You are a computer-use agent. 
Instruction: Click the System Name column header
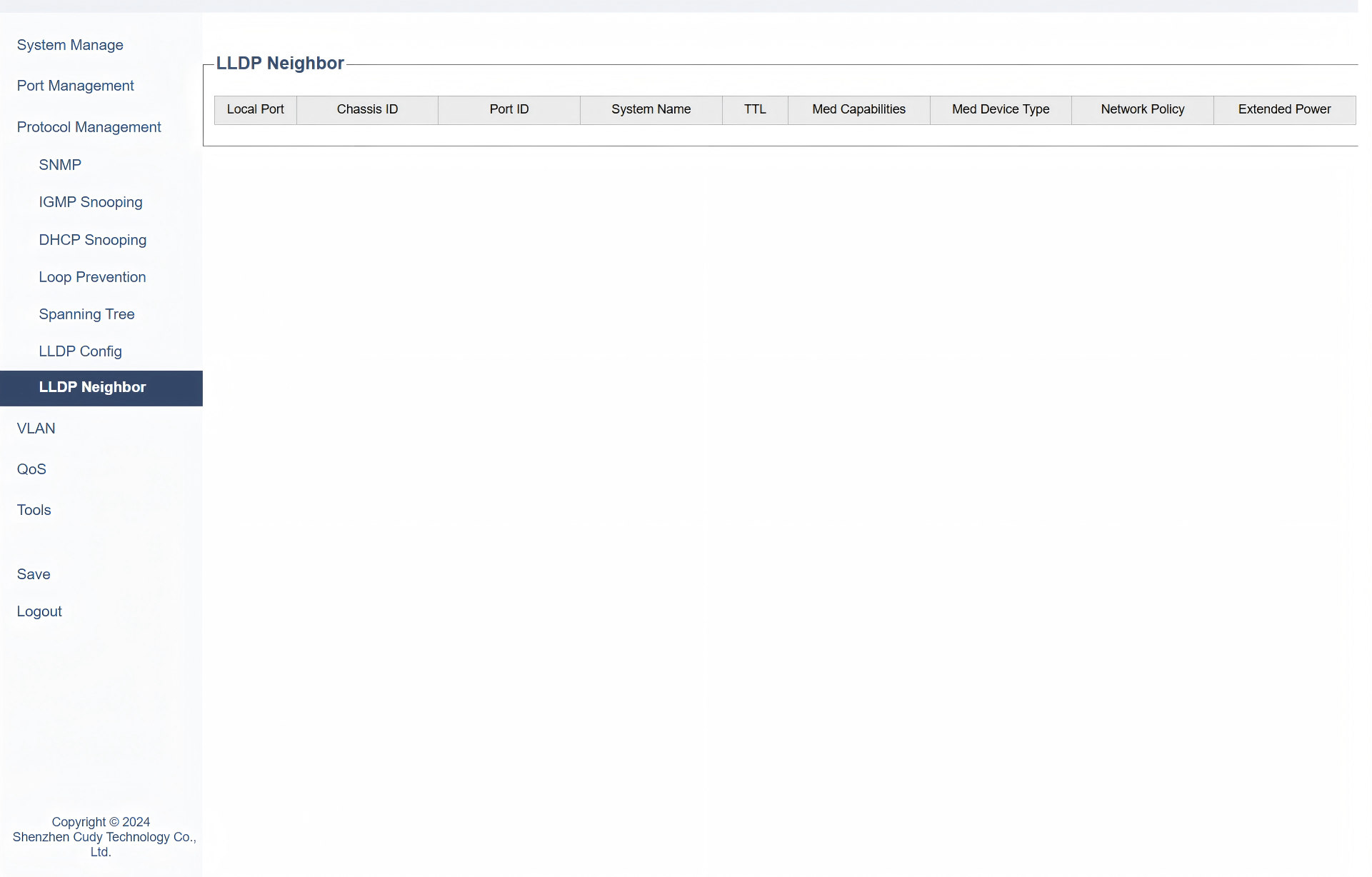click(x=651, y=109)
